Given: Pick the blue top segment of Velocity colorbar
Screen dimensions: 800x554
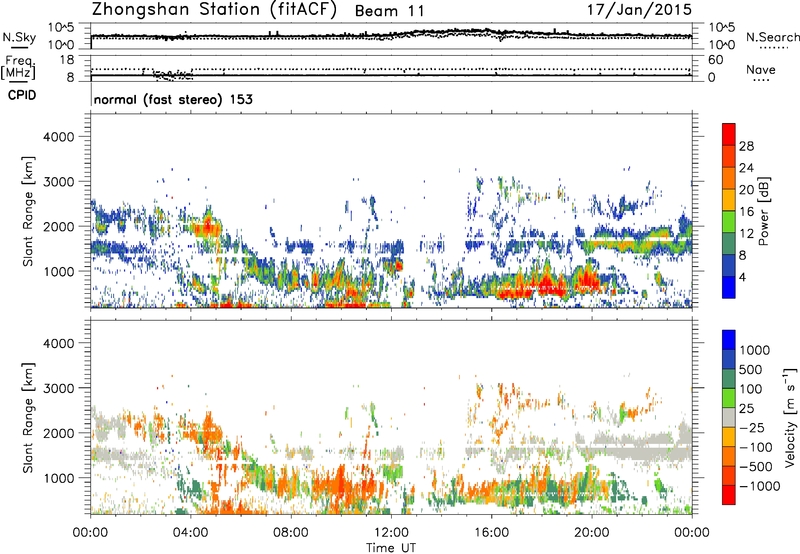Looking at the screenshot, I should pyautogui.click(x=729, y=340).
